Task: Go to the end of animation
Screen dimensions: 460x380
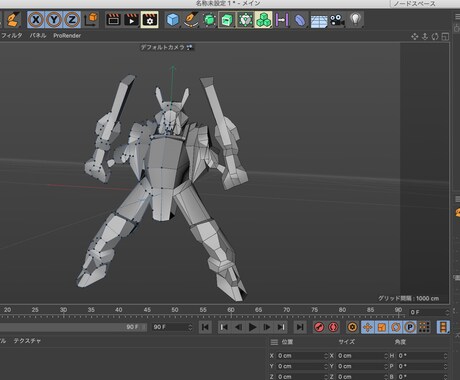Action: coord(300,327)
